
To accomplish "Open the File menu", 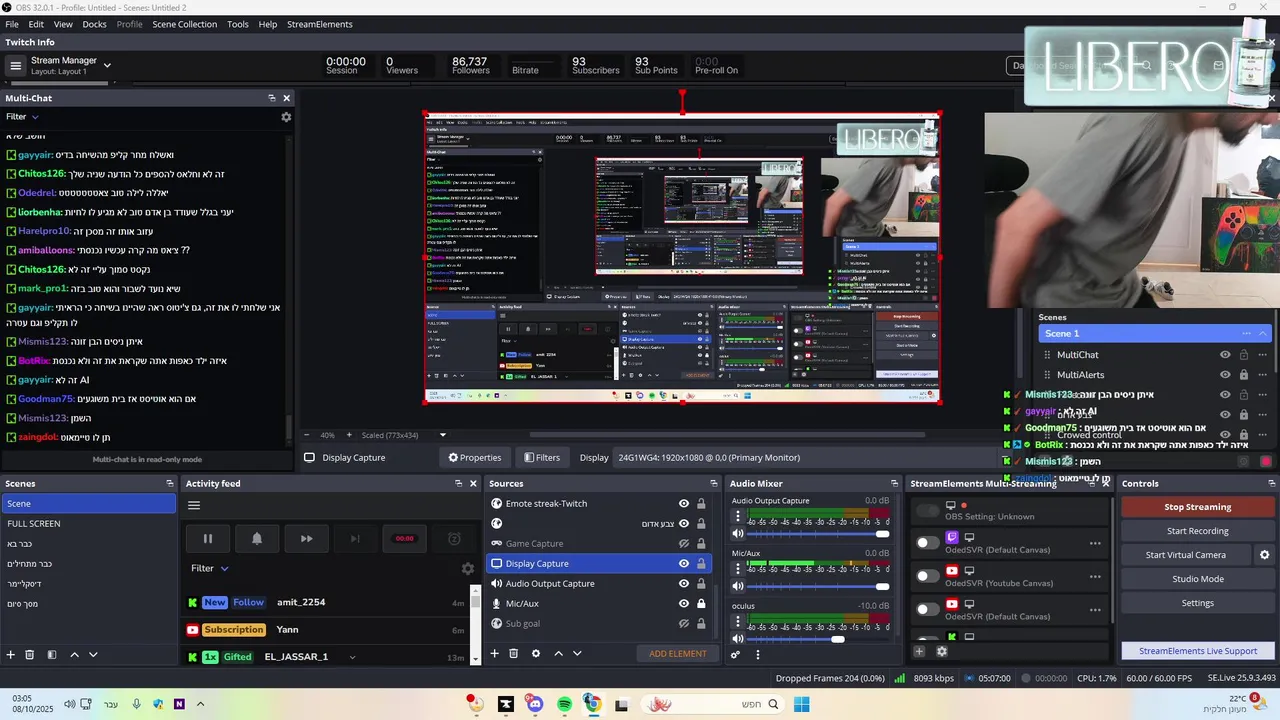I will click(x=12, y=24).
